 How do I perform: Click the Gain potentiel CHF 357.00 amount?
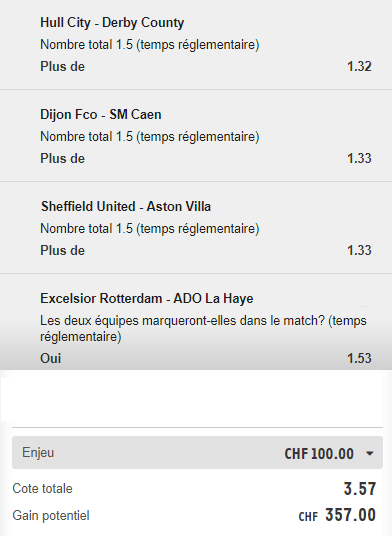click(337, 515)
